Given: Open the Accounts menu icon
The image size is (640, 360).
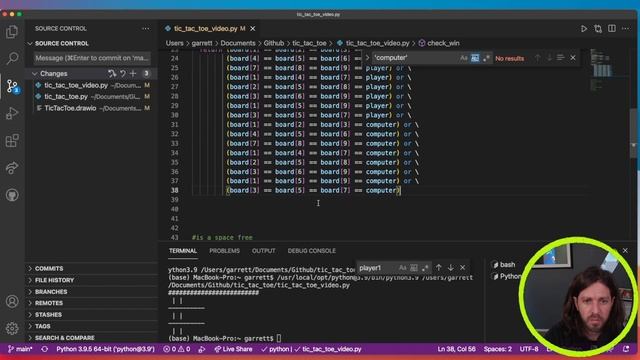Looking at the screenshot, I should point(12,302).
